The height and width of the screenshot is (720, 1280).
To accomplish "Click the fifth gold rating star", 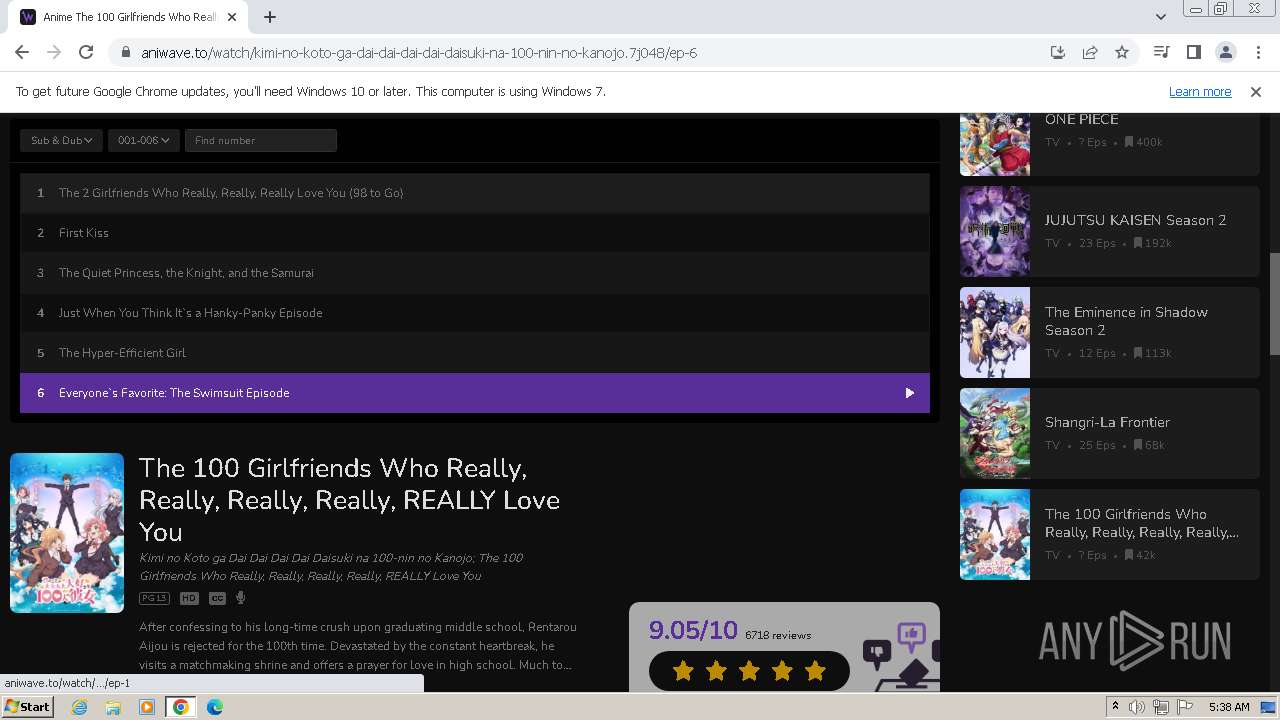I will [815, 671].
